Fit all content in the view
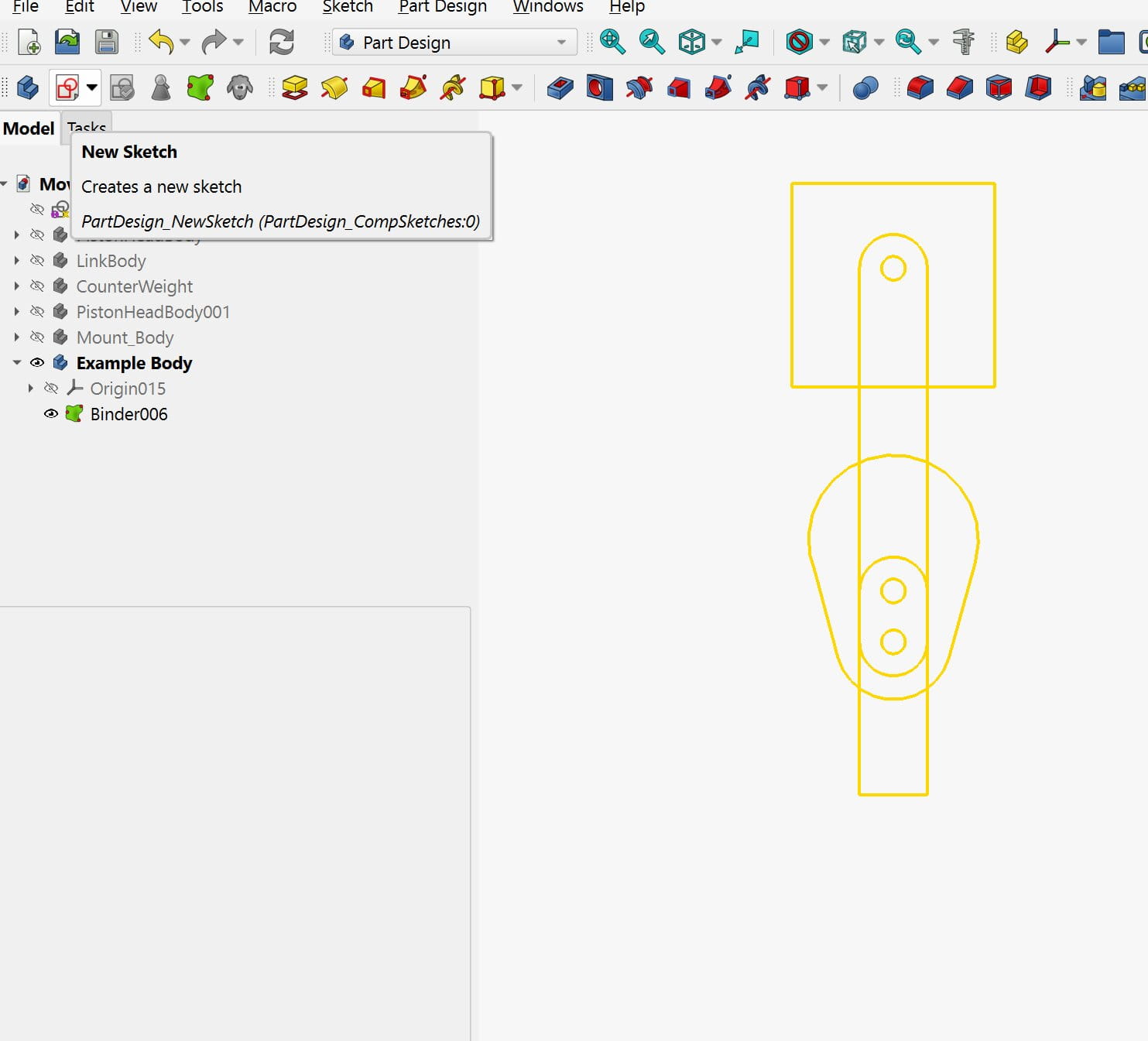 coord(612,42)
